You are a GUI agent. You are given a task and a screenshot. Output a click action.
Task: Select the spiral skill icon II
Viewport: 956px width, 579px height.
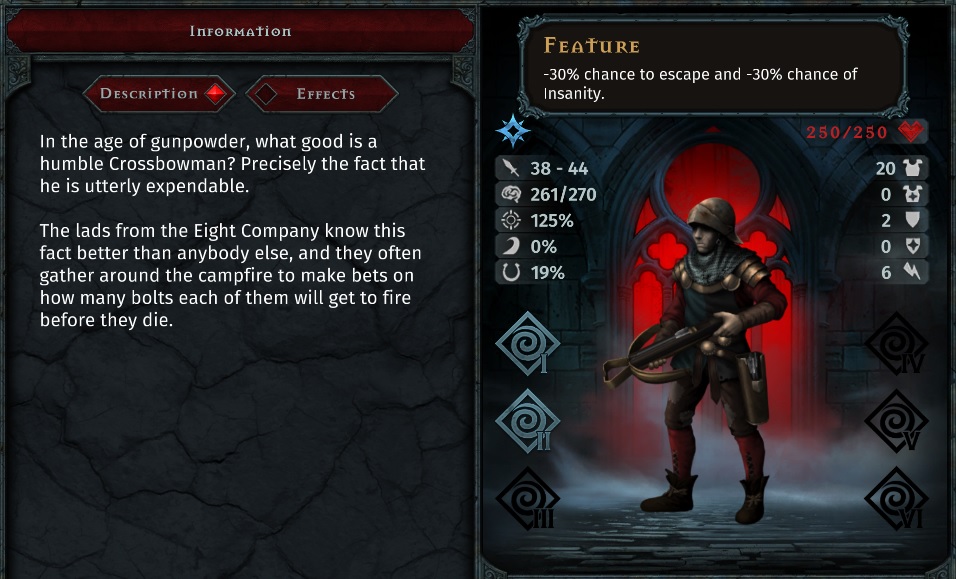coord(527,421)
